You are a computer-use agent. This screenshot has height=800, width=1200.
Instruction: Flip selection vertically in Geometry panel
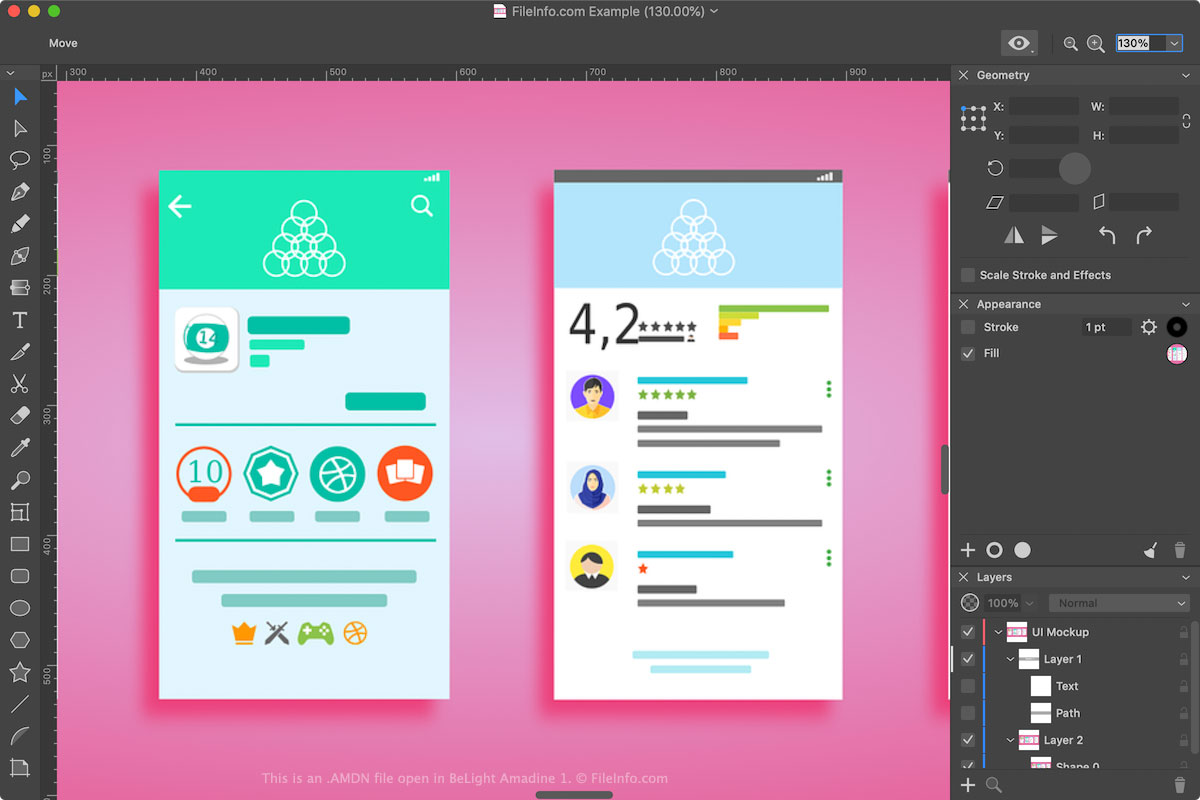click(1049, 235)
